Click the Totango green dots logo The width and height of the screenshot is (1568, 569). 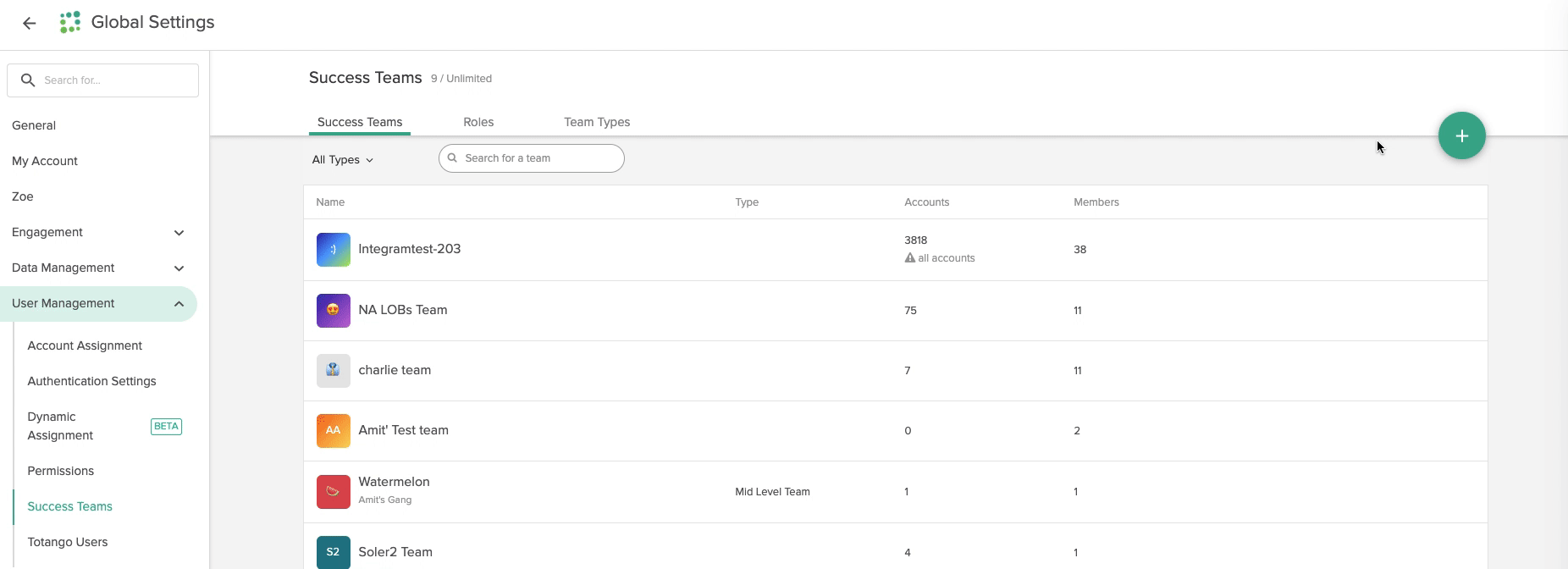coord(70,22)
